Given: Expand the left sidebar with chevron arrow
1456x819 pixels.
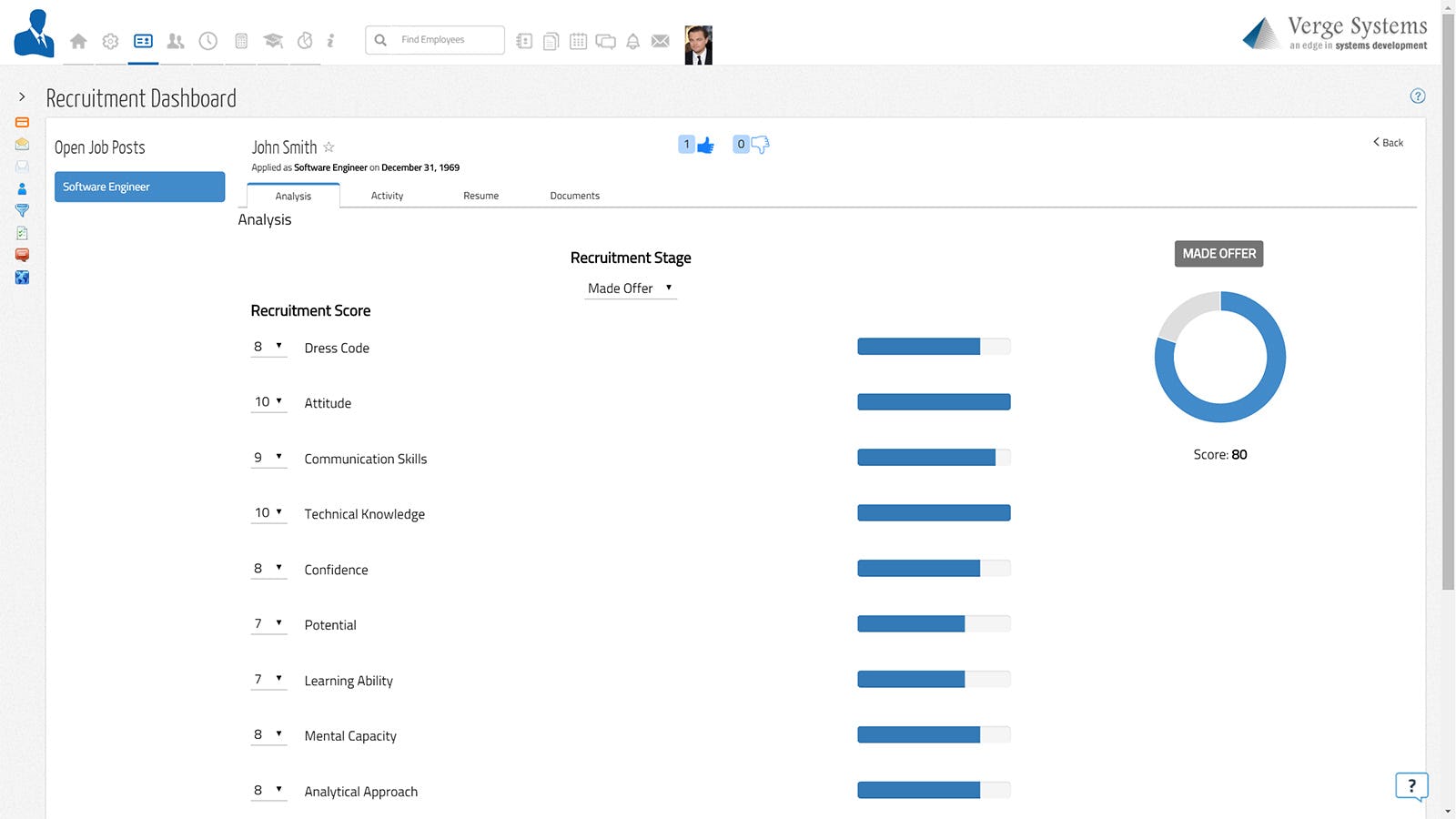Looking at the screenshot, I should [x=22, y=96].
